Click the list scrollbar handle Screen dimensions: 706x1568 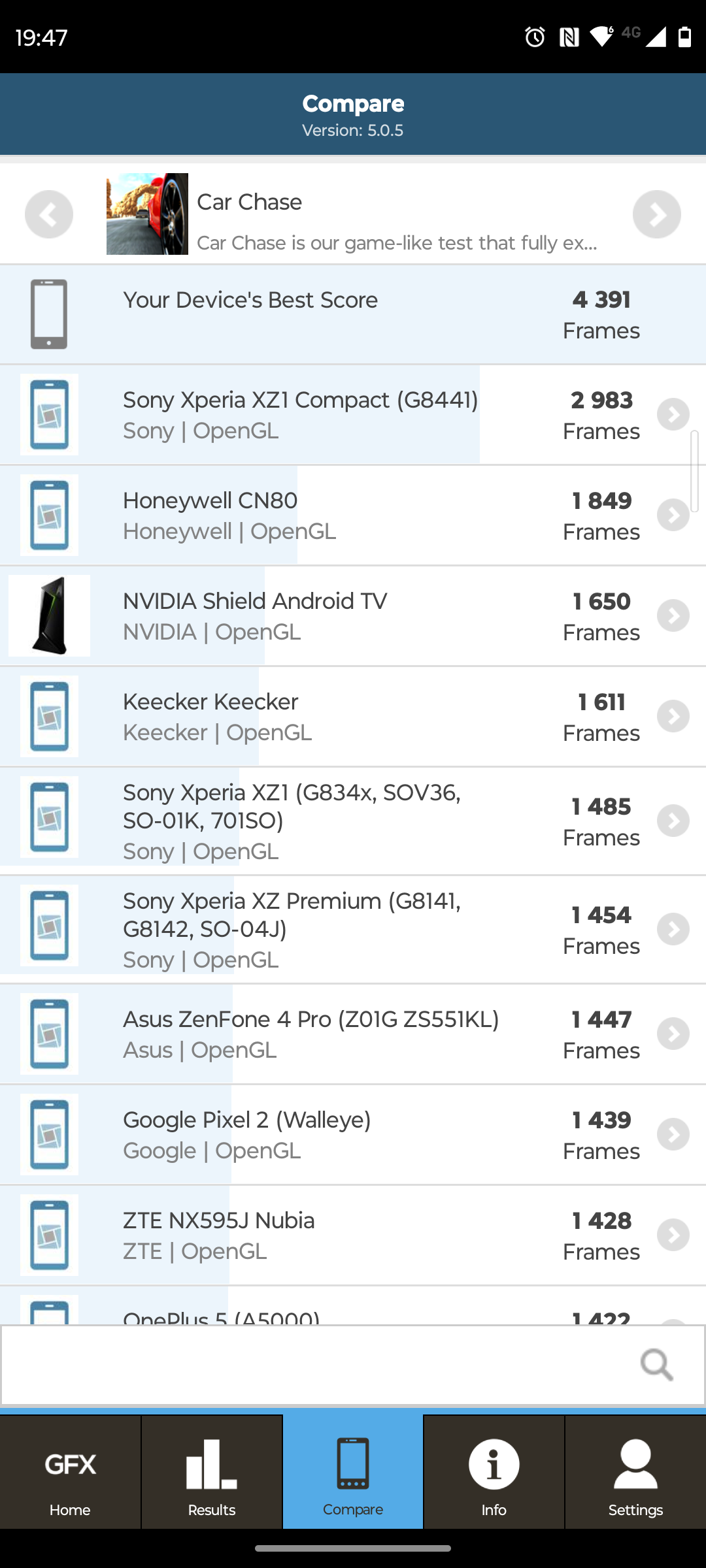(694, 470)
